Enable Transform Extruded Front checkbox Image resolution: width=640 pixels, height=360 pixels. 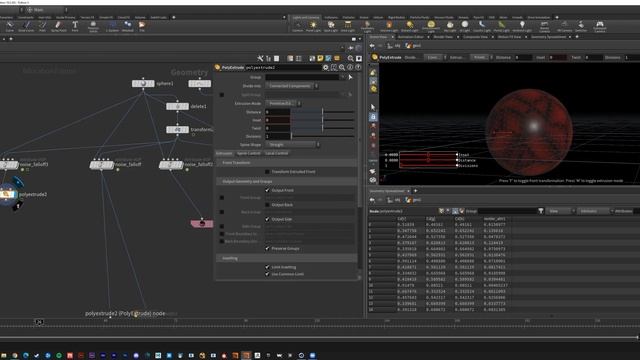267,172
